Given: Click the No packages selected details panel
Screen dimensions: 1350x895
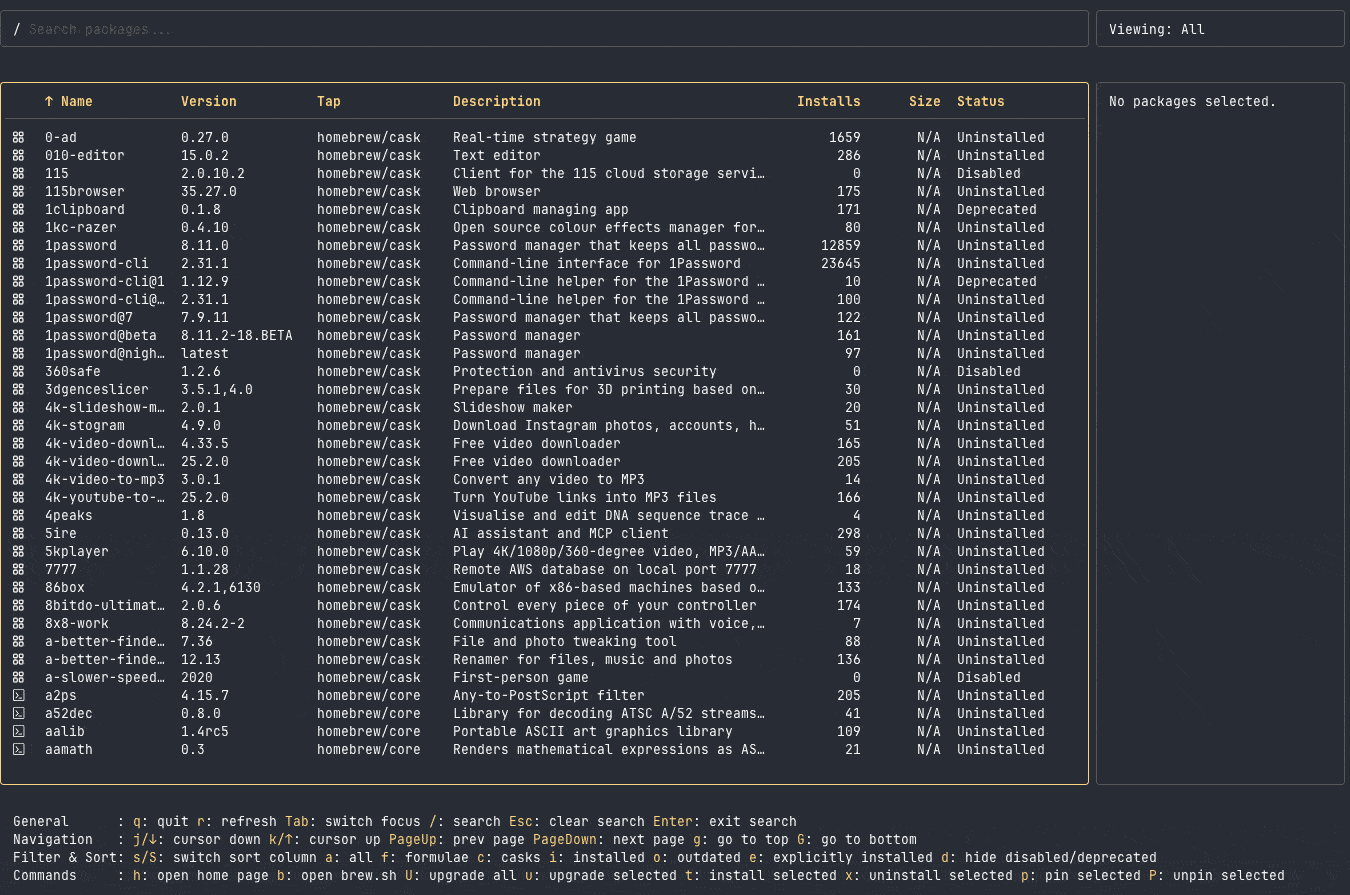Looking at the screenshot, I should pos(1220,434).
